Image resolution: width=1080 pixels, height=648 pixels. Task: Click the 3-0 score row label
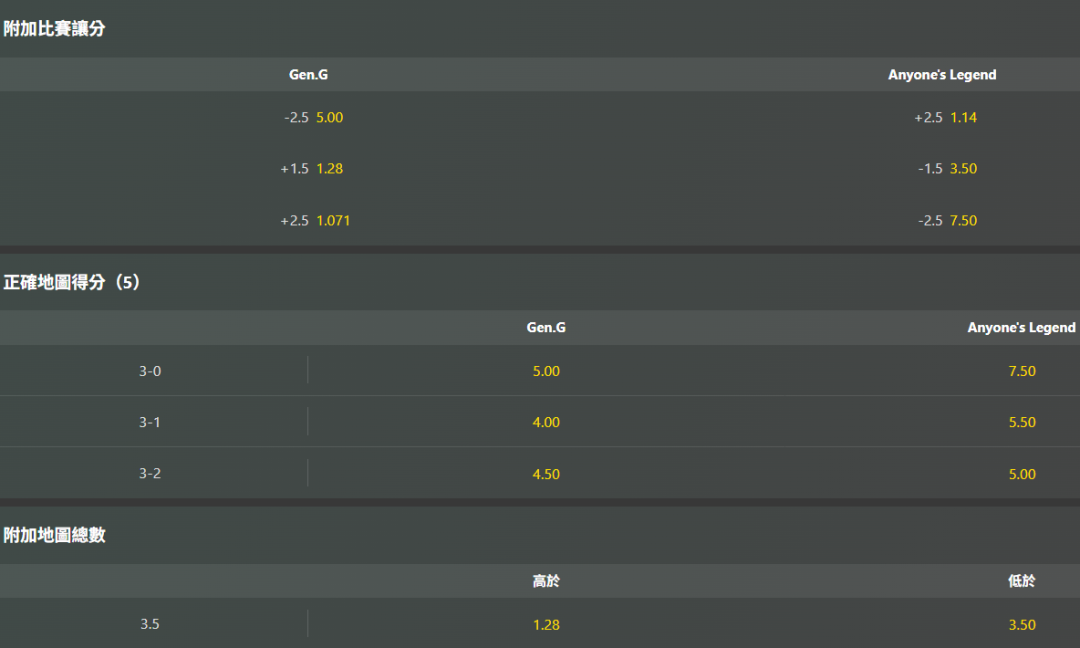tap(150, 371)
